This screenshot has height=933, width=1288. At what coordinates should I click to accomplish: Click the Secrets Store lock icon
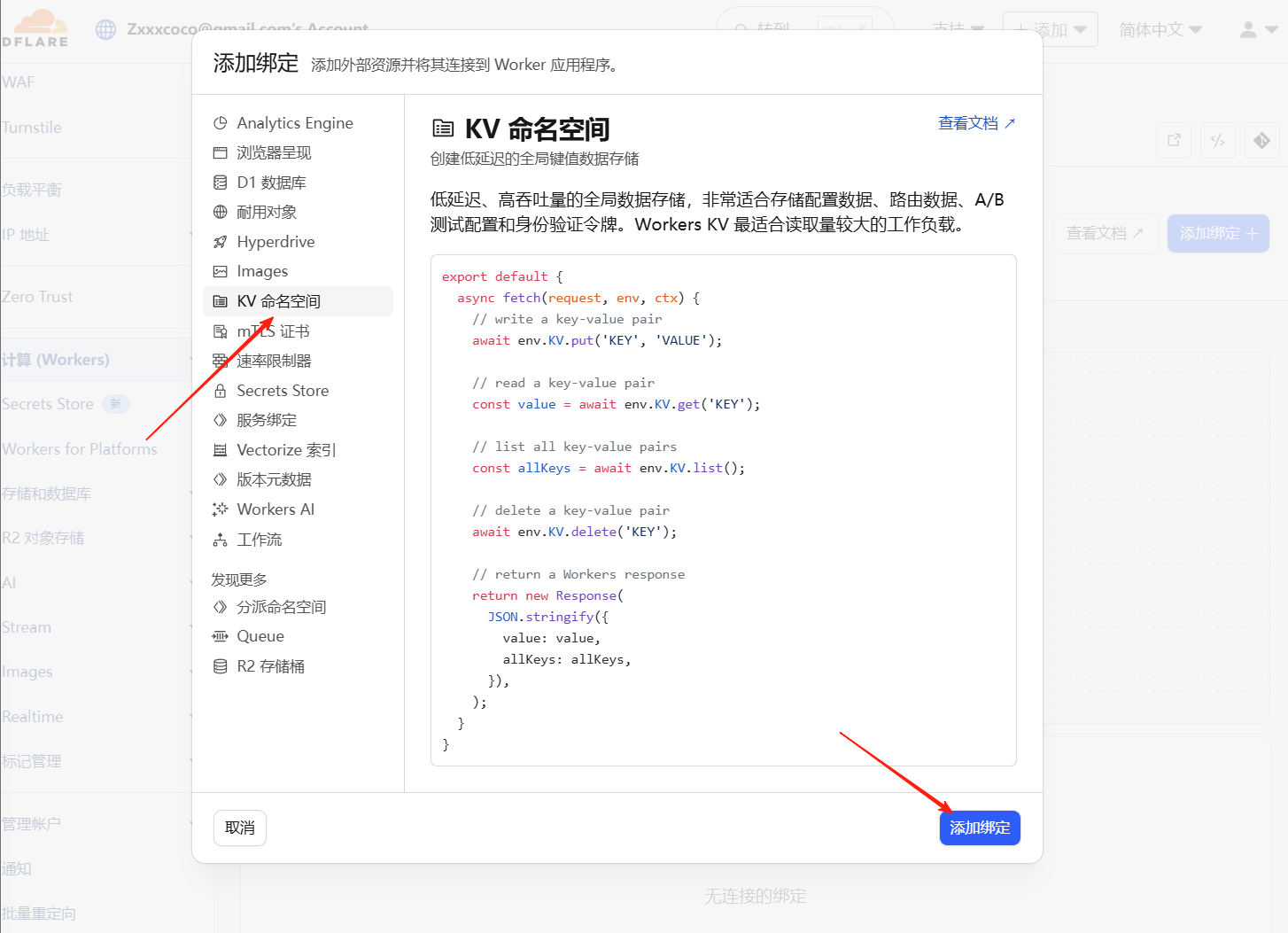click(221, 391)
